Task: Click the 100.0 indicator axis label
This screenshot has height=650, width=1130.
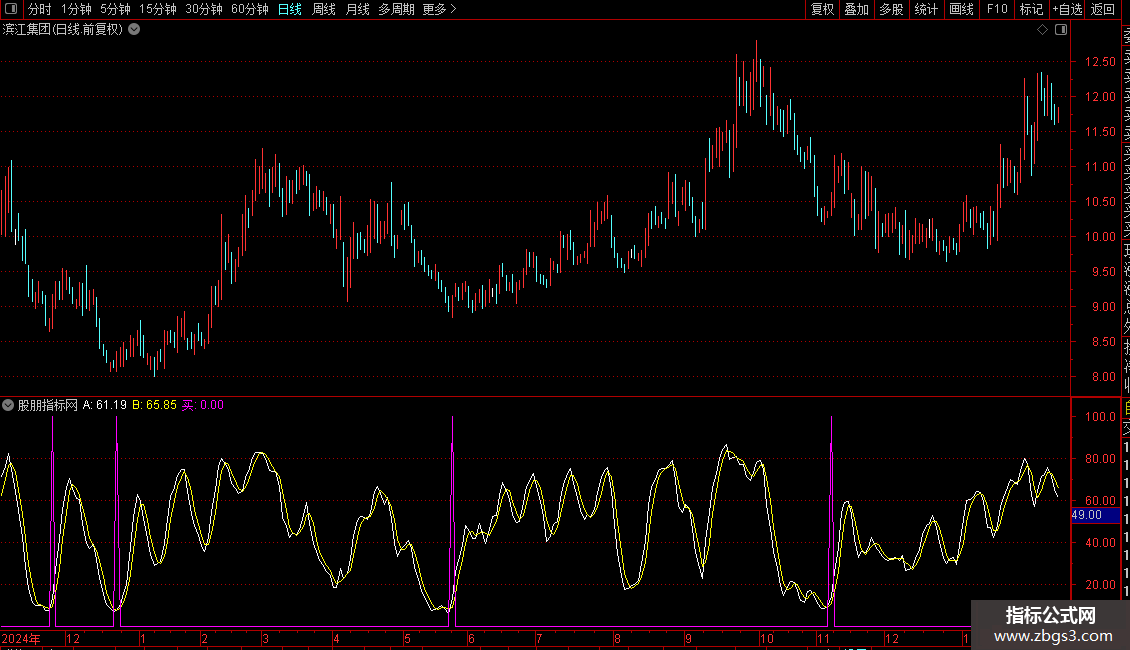Action: (1100, 417)
